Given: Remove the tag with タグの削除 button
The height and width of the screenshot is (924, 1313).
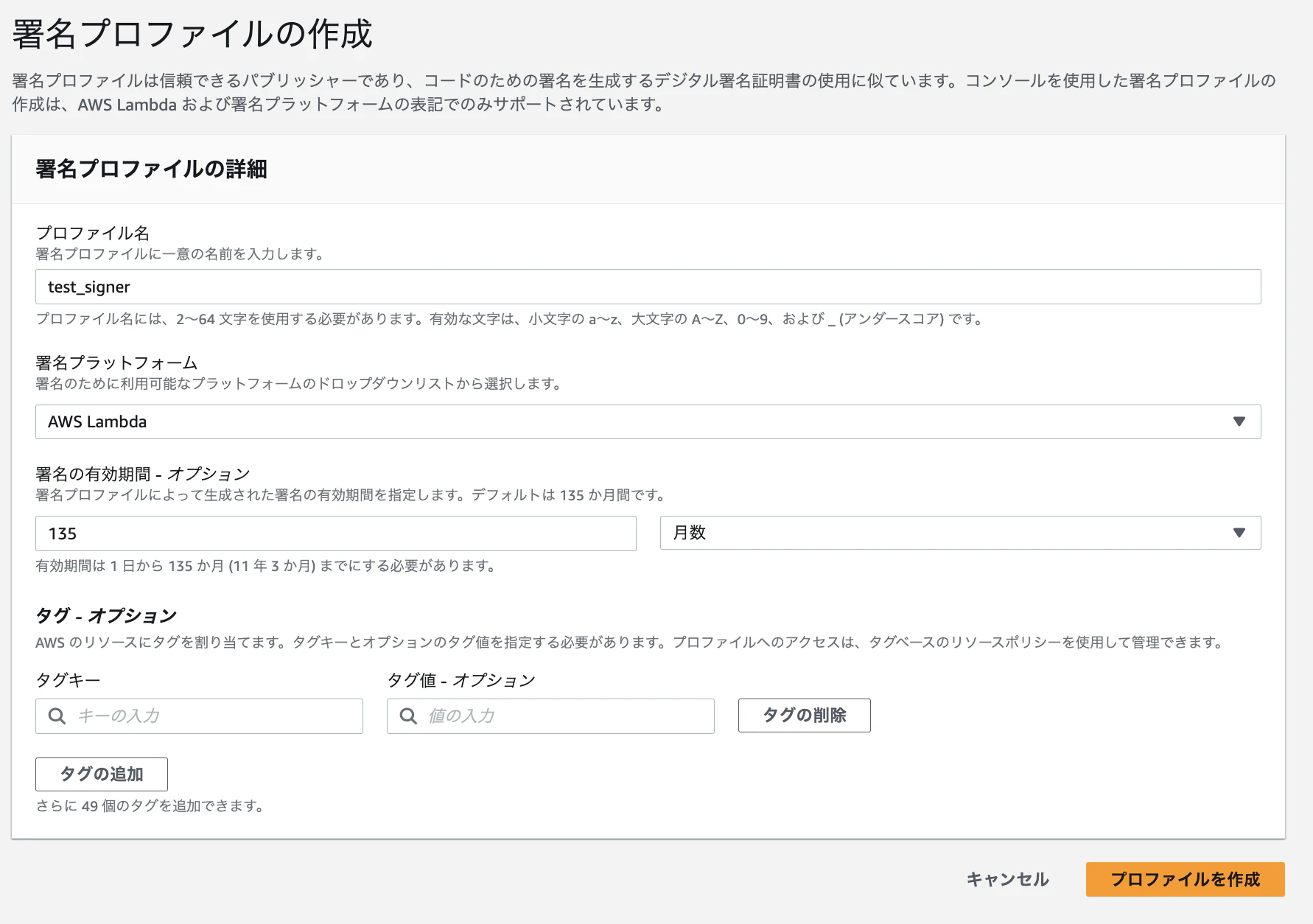Looking at the screenshot, I should click(804, 715).
